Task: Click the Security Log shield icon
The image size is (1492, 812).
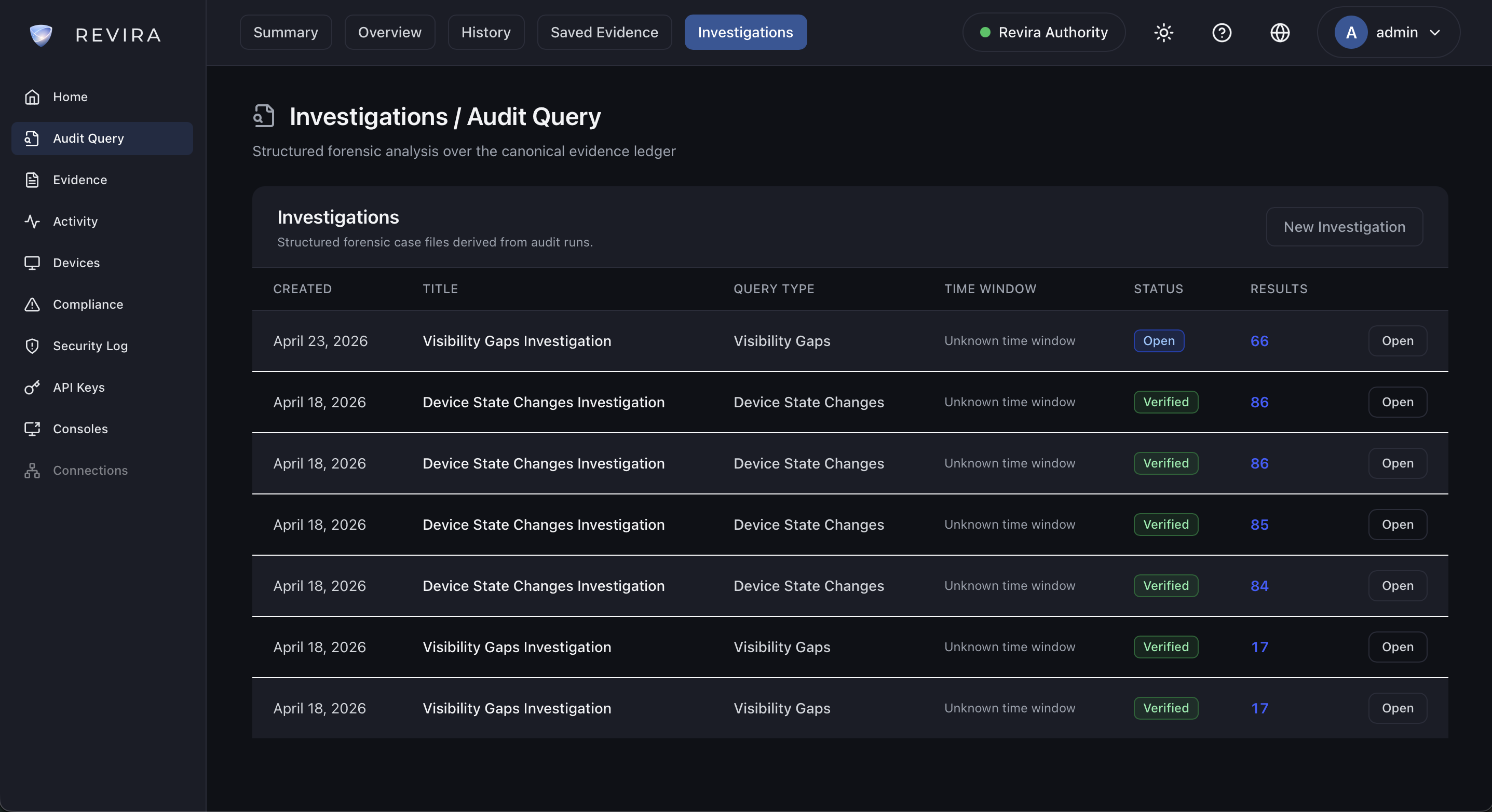Action: pyautogui.click(x=32, y=346)
